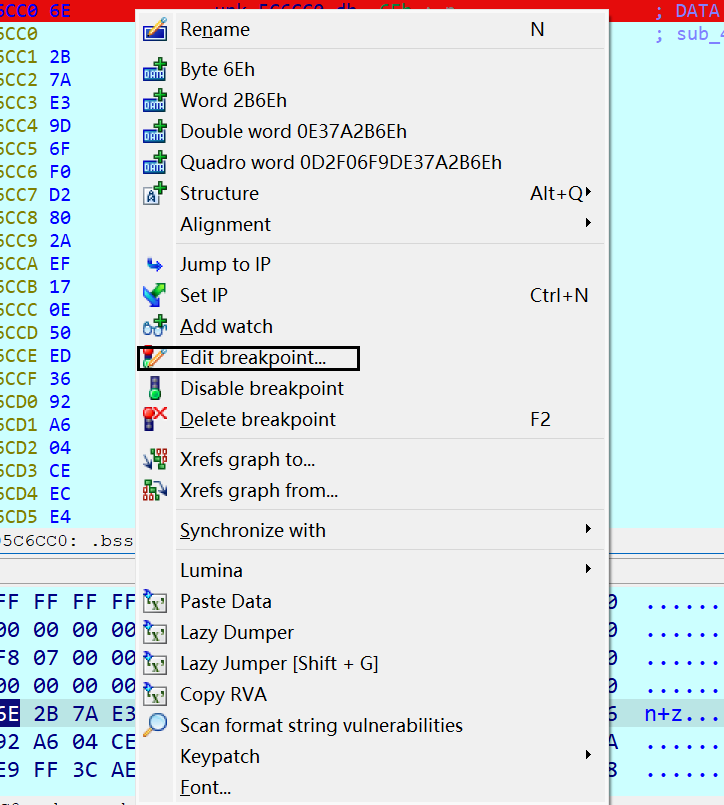Select Edit breakpoint... menu entry
This screenshot has height=805, width=724.
point(252,357)
